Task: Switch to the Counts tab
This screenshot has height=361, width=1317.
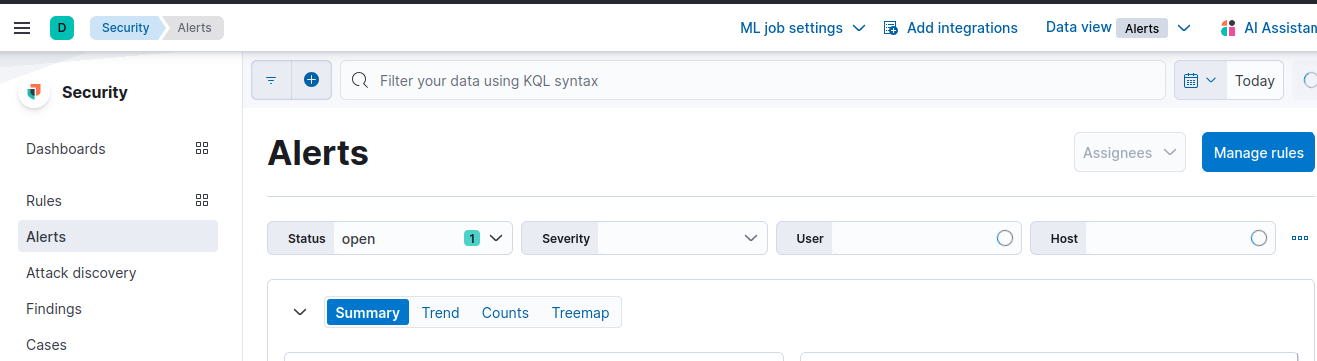Action: (505, 312)
